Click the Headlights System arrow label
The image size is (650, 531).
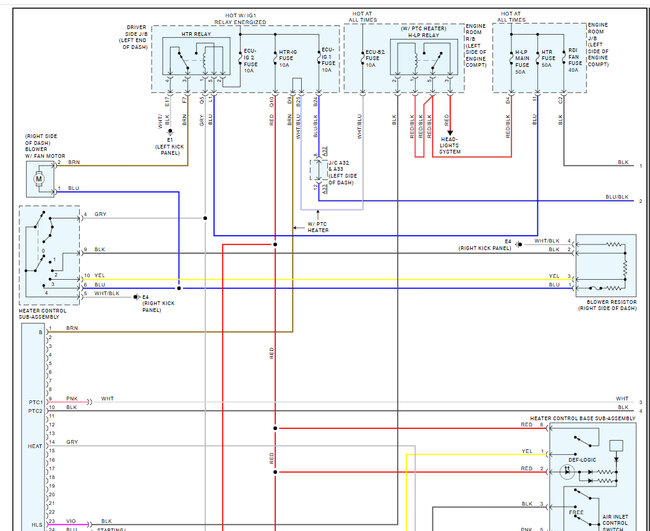(450, 145)
